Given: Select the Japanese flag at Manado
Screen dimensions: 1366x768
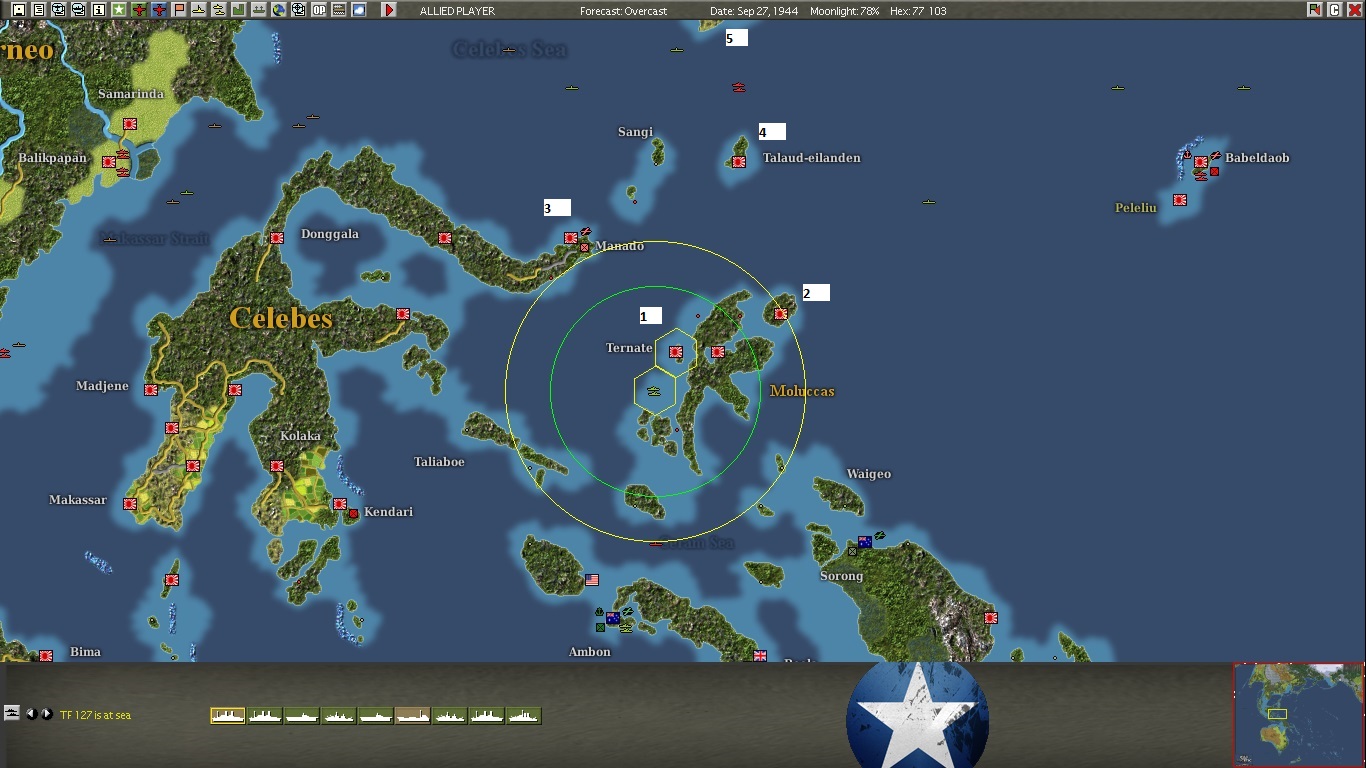Looking at the screenshot, I should point(571,238).
